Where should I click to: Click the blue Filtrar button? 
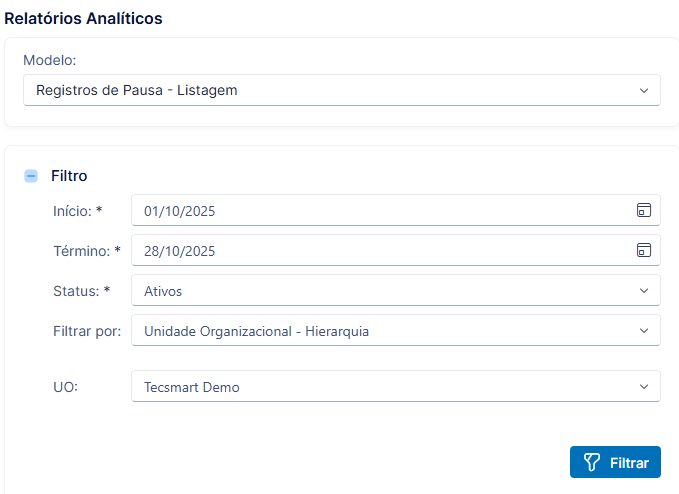615,462
